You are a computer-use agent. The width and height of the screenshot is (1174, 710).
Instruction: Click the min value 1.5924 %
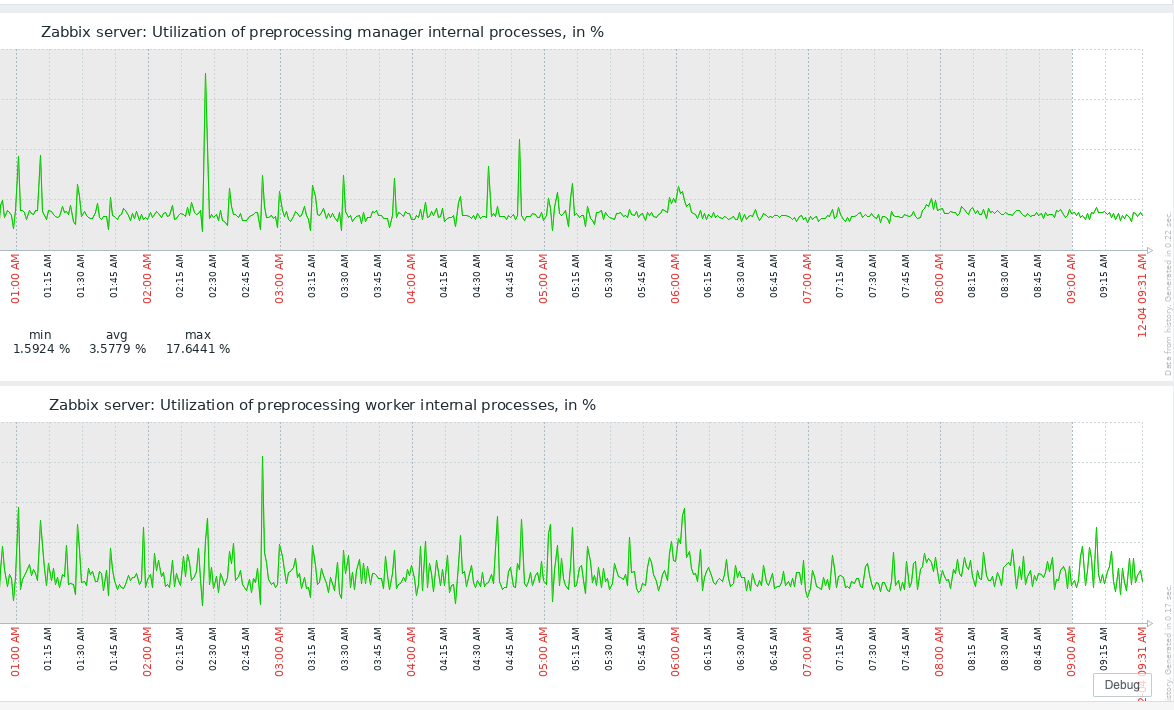pyautogui.click(x=41, y=349)
